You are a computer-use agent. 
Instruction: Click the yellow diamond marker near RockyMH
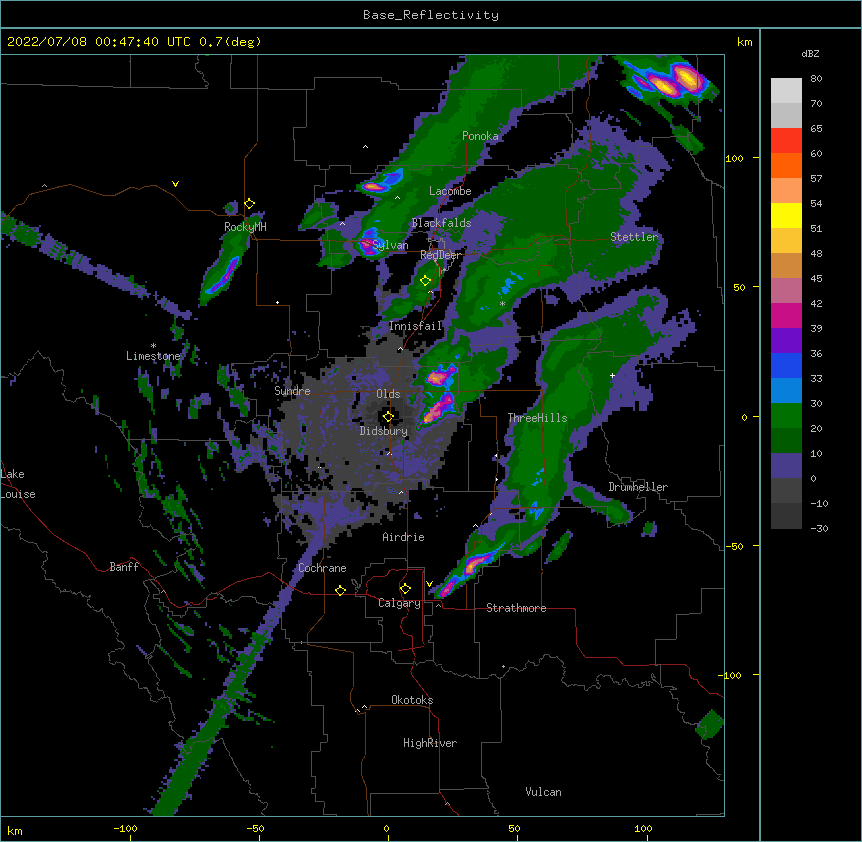tap(250, 204)
